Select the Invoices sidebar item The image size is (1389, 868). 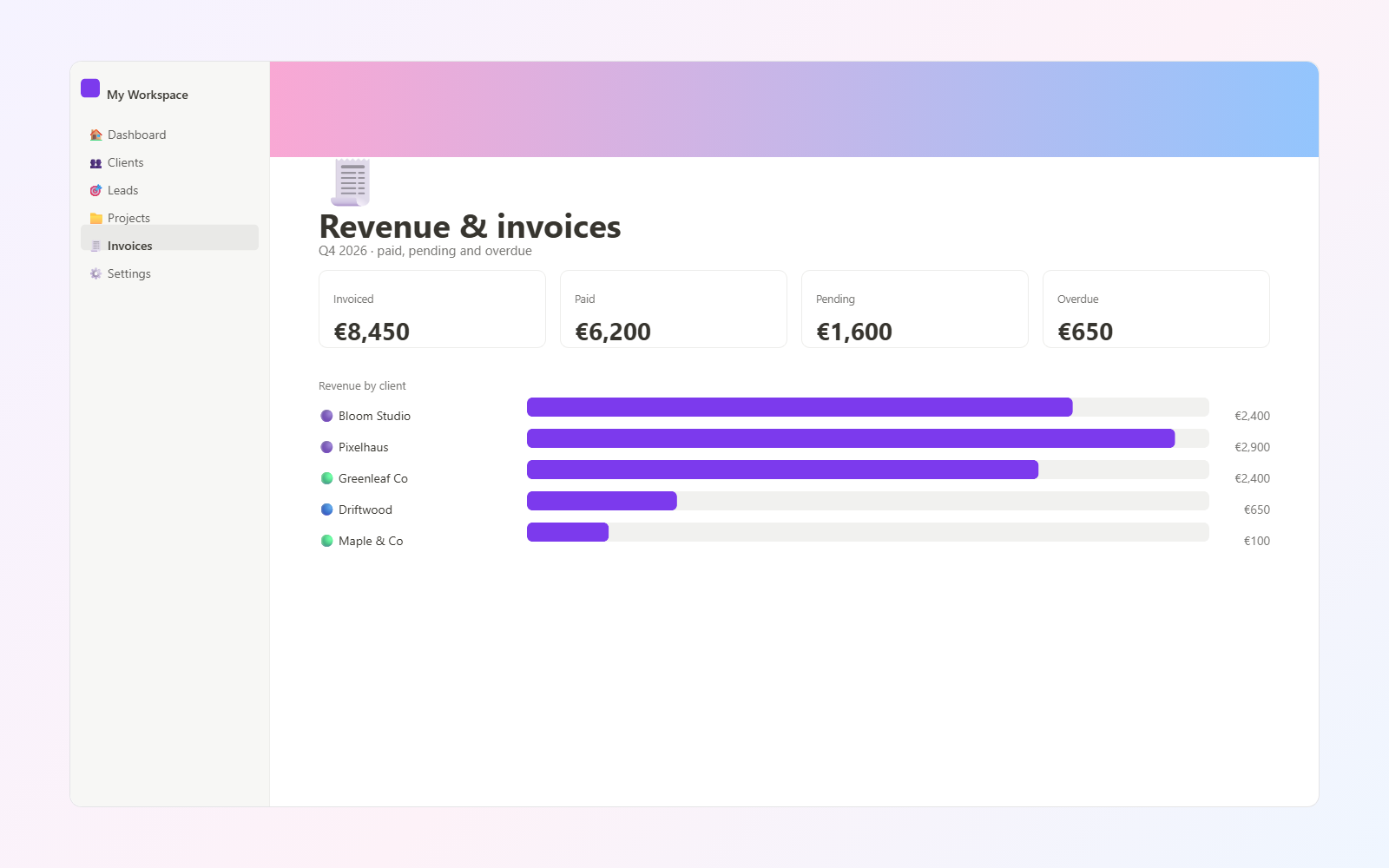[169, 238]
